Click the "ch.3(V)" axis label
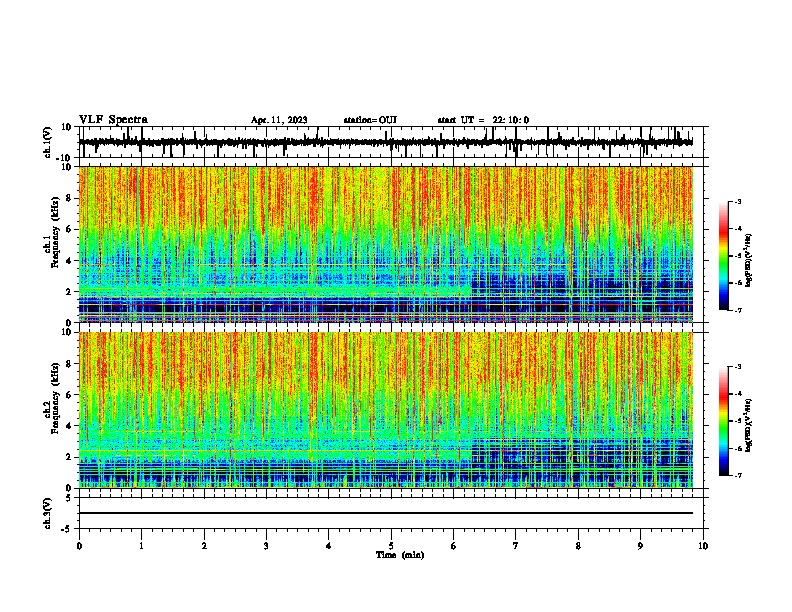 48,514
